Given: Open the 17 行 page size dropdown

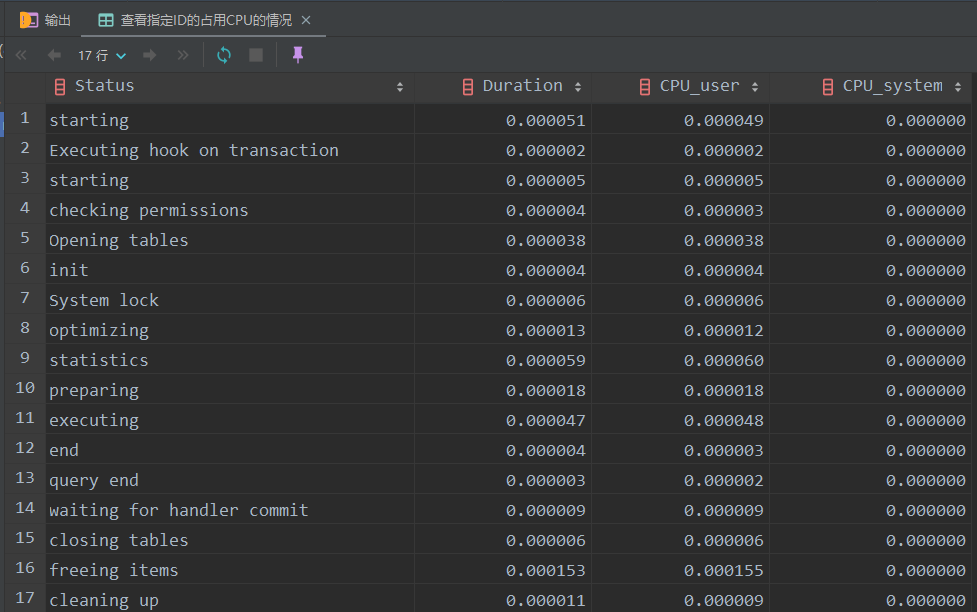Looking at the screenshot, I should tap(102, 55).
